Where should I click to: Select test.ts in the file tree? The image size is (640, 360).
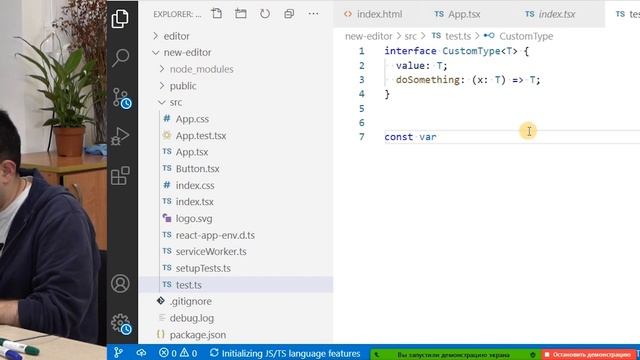236,285
